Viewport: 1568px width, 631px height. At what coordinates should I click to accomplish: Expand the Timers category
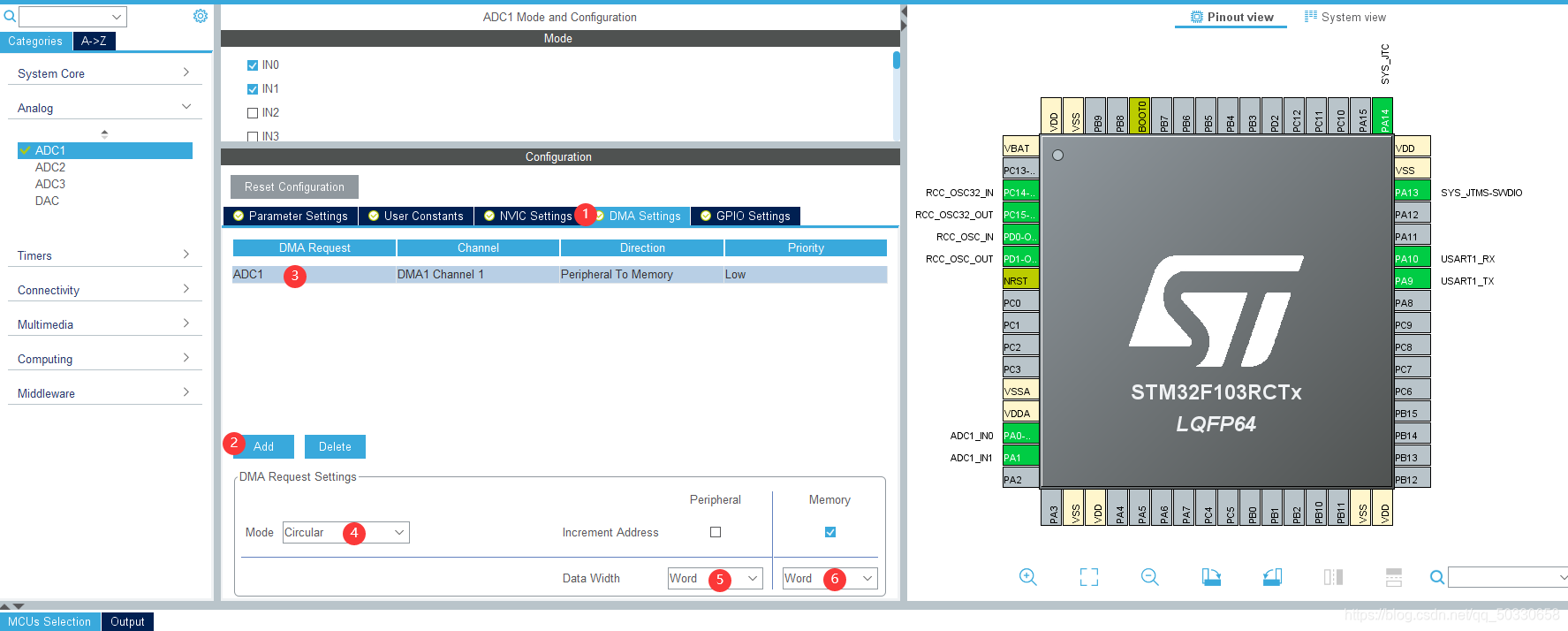tap(104, 255)
